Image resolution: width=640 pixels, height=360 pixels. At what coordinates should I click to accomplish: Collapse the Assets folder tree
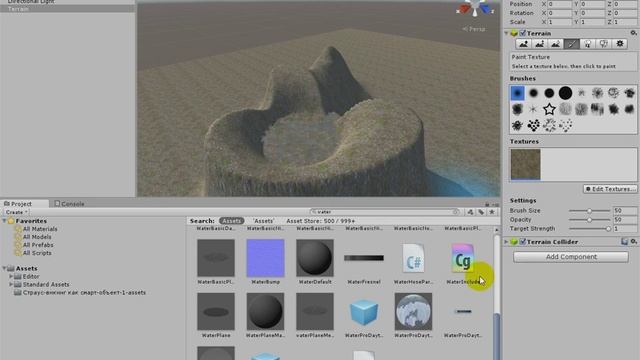click(x=4, y=268)
